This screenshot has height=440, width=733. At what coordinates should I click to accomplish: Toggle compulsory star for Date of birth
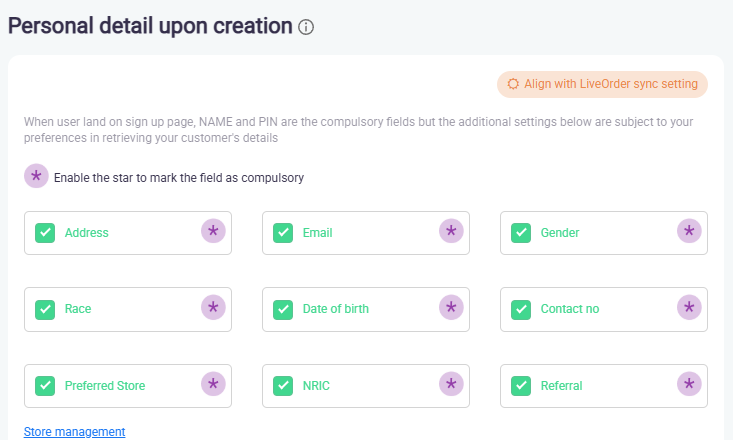(x=451, y=308)
